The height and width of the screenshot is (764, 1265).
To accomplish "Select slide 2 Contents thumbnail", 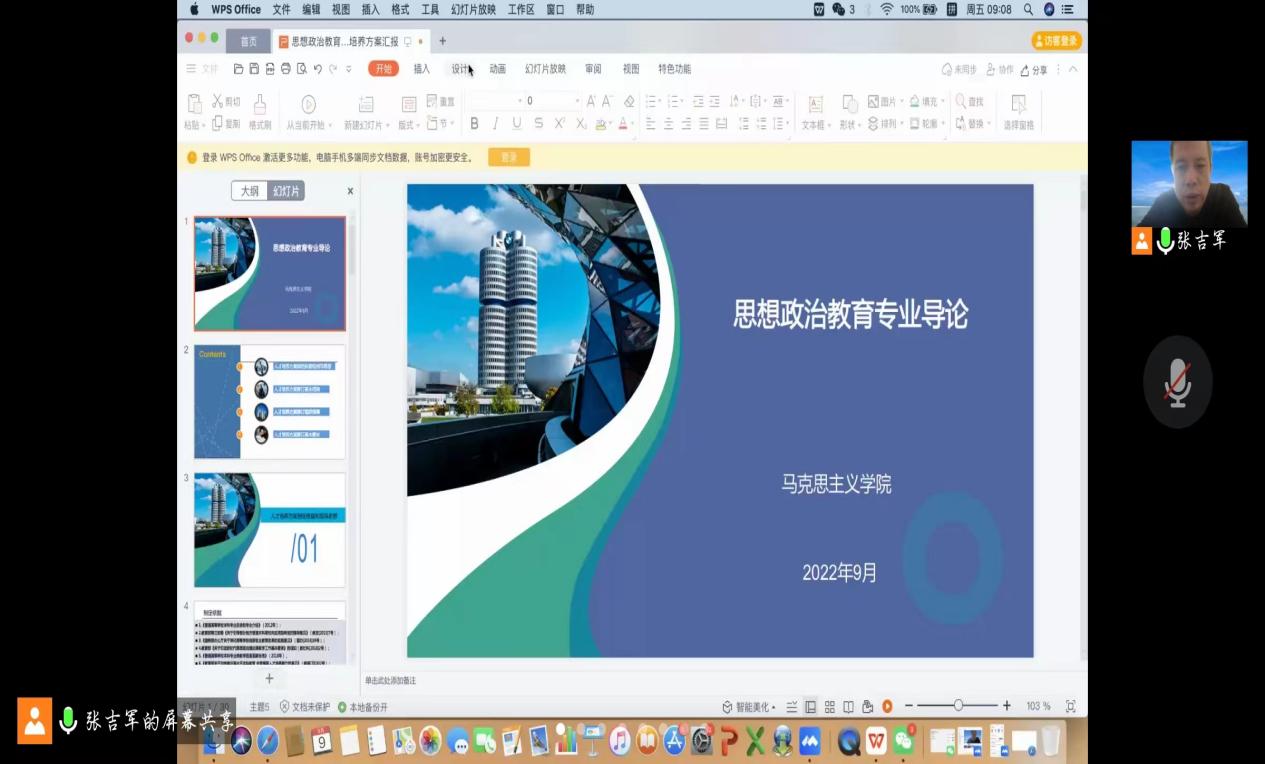I will click(269, 401).
